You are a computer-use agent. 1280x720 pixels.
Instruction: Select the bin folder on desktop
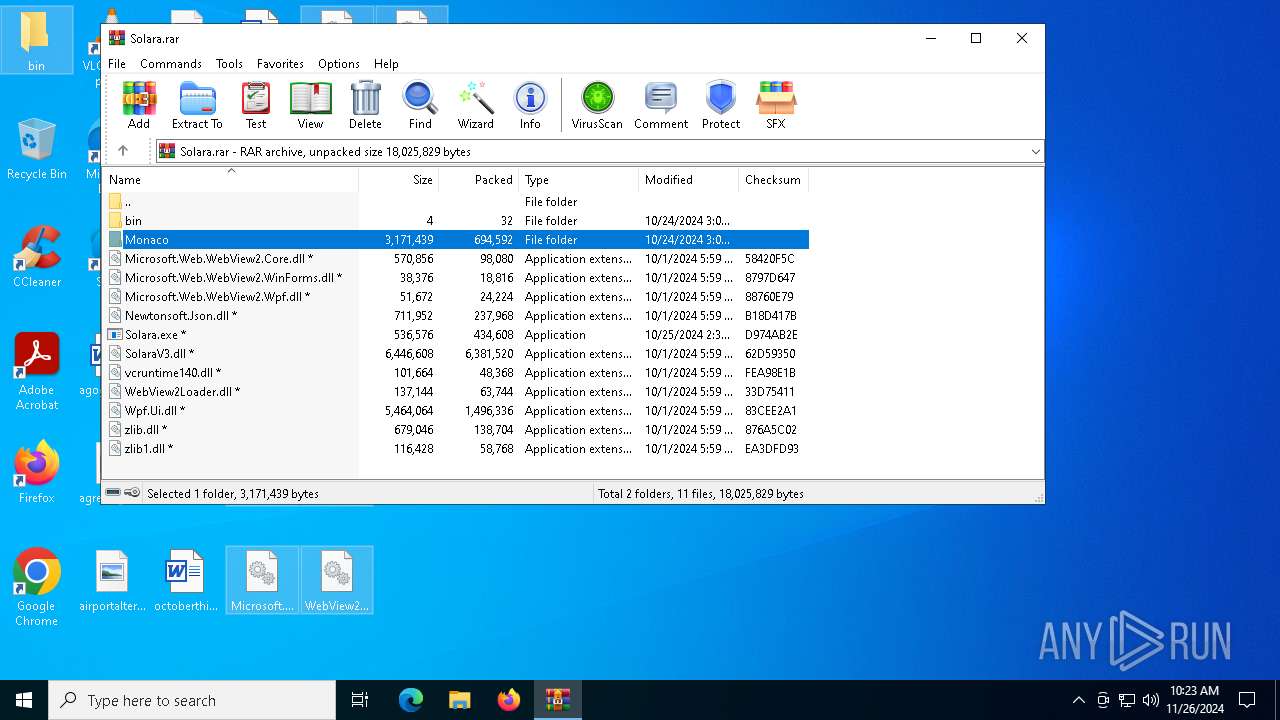point(36,42)
